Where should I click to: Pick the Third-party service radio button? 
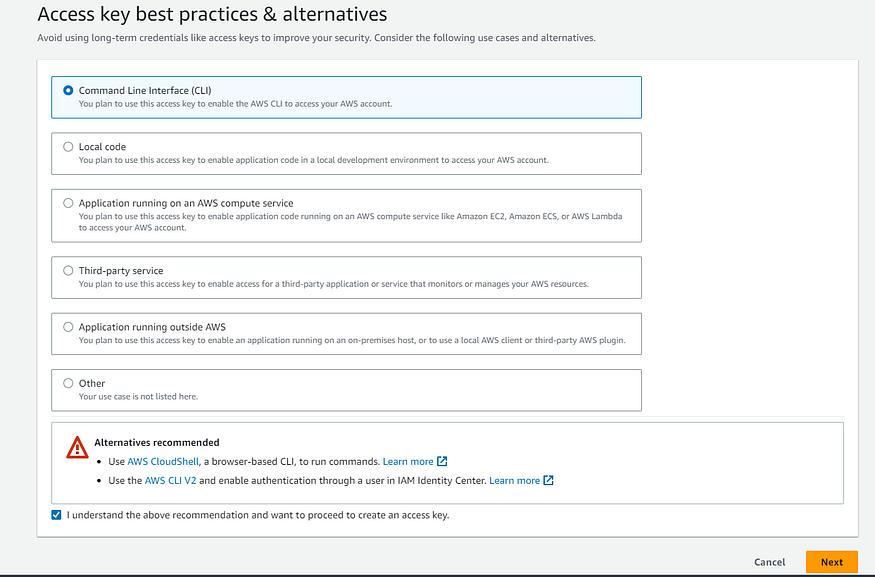68,271
